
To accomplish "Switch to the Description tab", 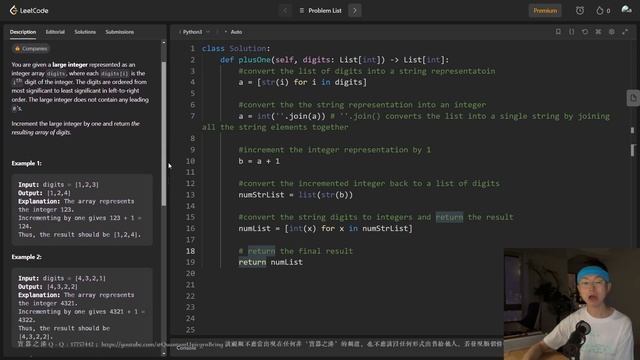I will (x=23, y=32).
